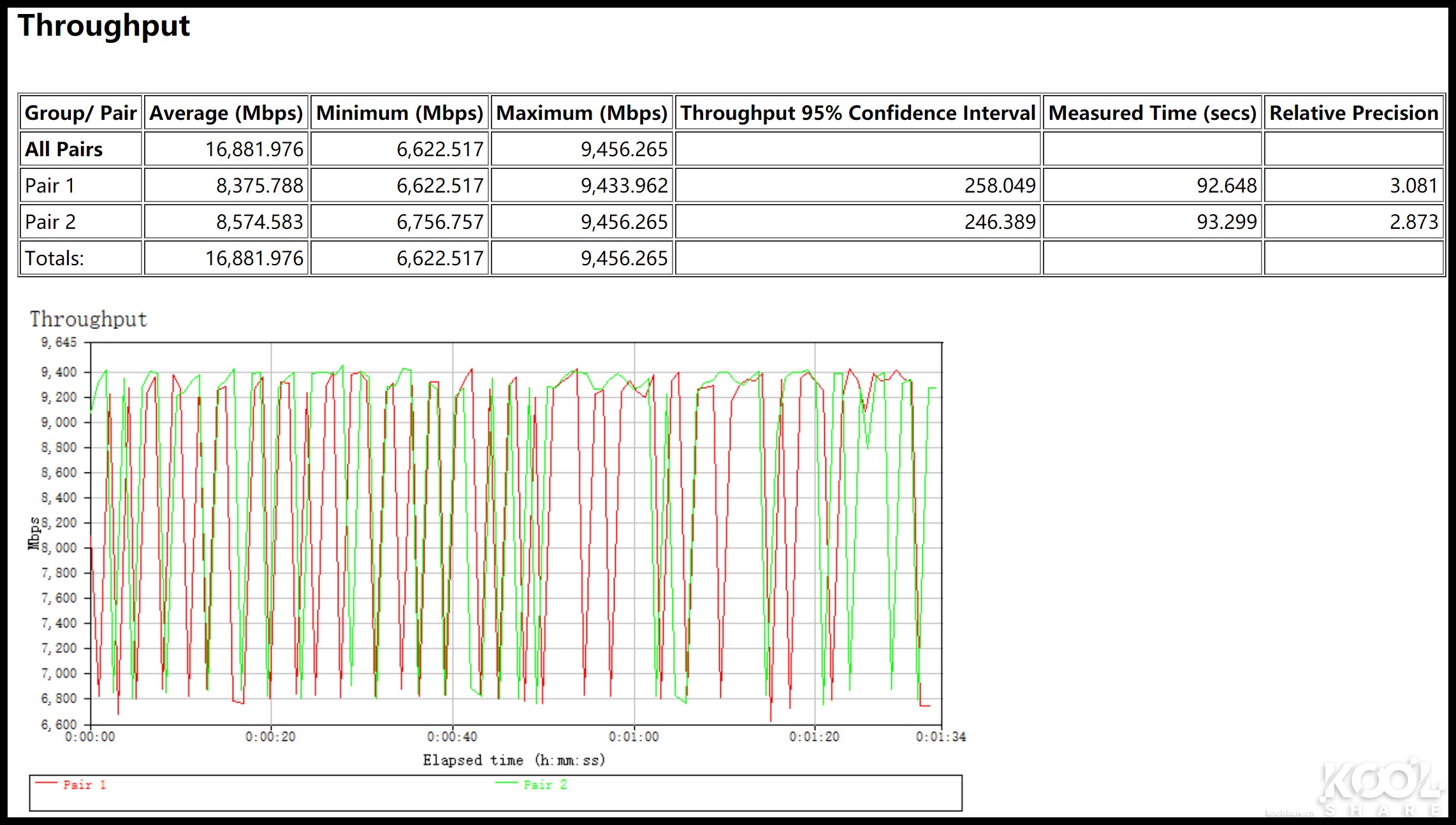Viewport: 1456px width, 825px height.
Task: Click the Minimum (Mbps) column header
Action: coord(400,113)
